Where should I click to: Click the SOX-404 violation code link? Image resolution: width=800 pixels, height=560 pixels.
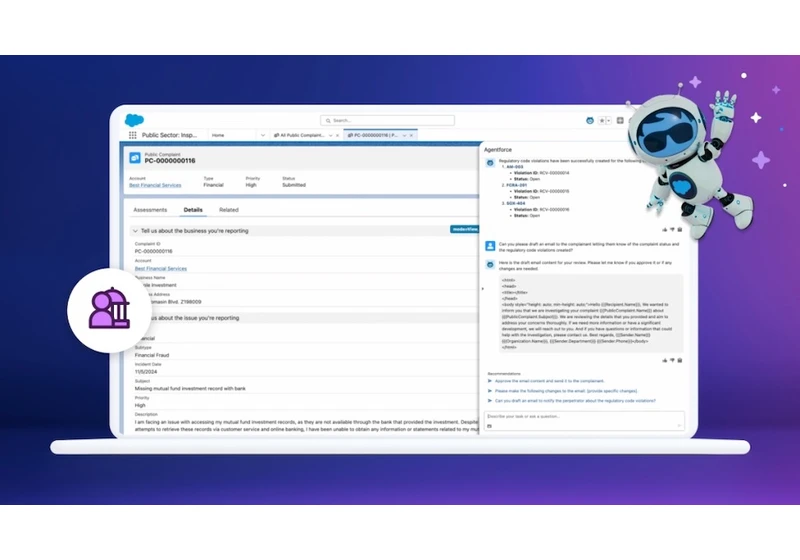point(516,203)
